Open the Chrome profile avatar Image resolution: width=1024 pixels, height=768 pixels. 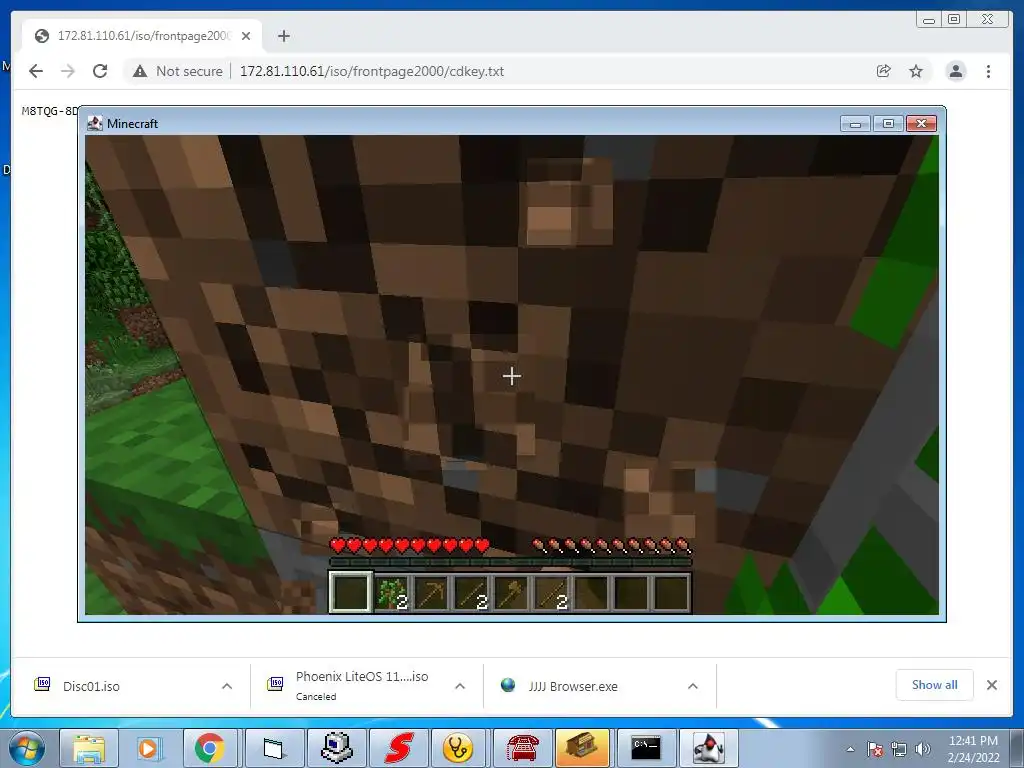coord(956,71)
